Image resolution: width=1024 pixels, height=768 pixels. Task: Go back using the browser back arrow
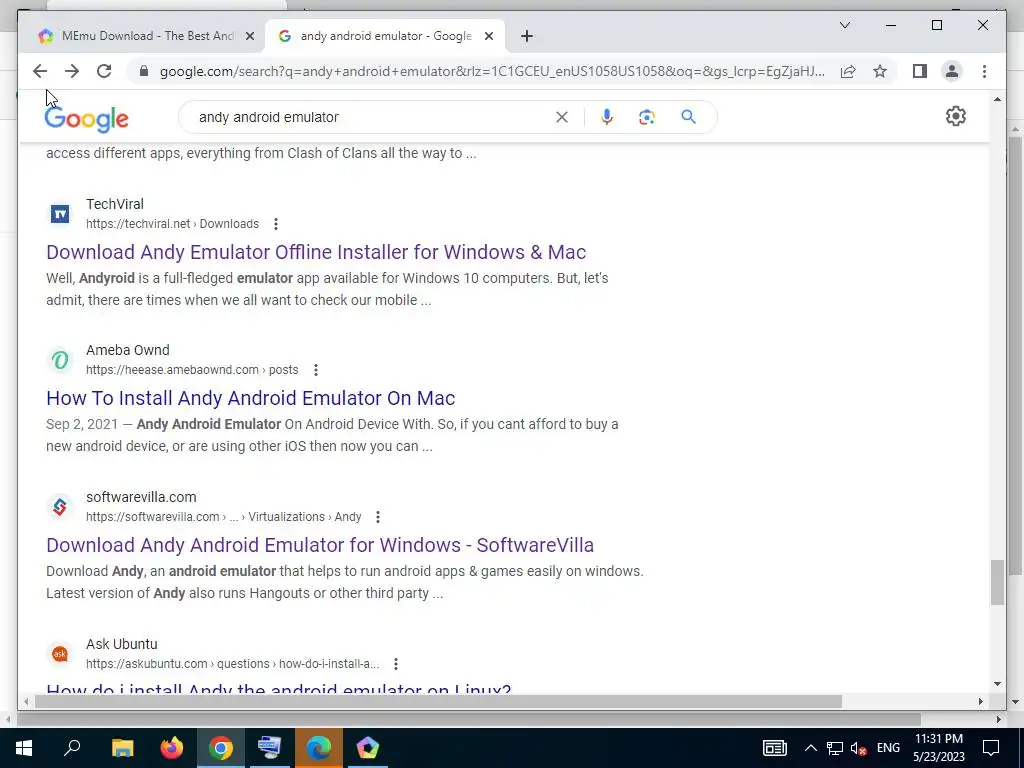pos(40,71)
